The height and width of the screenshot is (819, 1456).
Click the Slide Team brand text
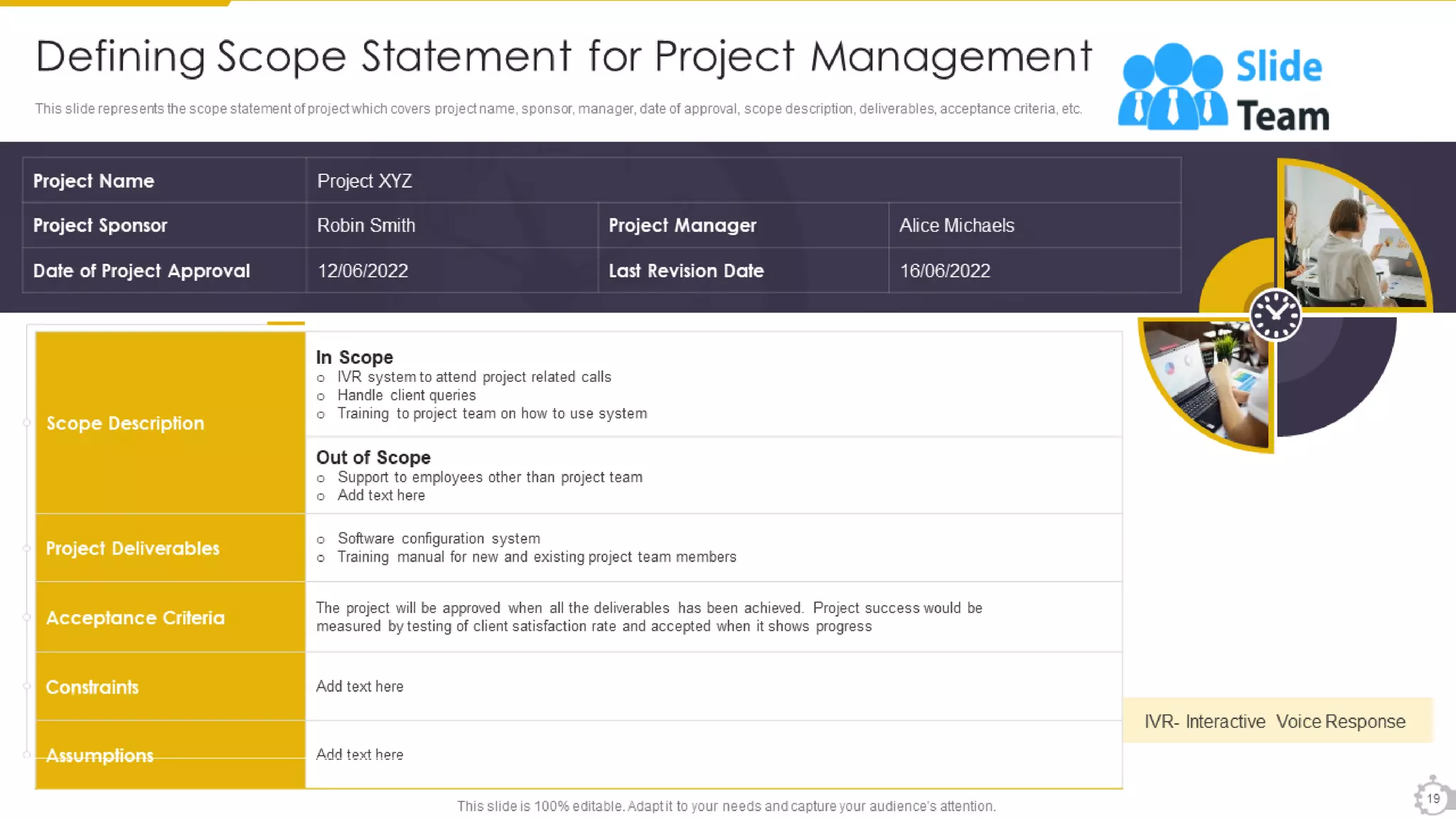pyautogui.click(x=1282, y=91)
